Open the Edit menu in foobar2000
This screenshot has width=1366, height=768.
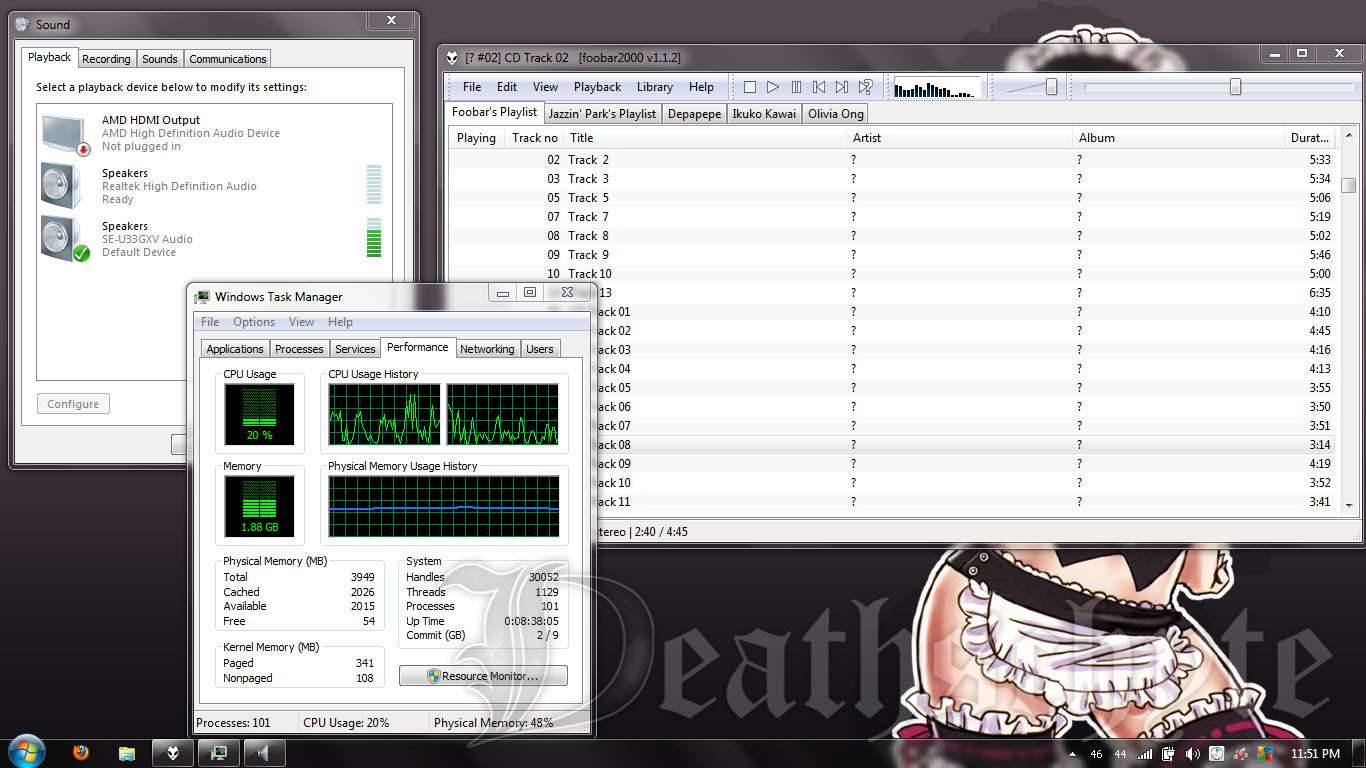tap(507, 87)
